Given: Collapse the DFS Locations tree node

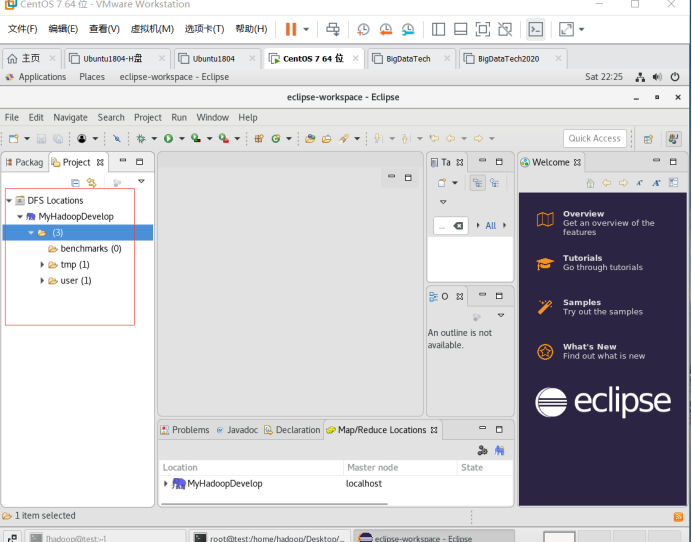Looking at the screenshot, I should [x=9, y=200].
